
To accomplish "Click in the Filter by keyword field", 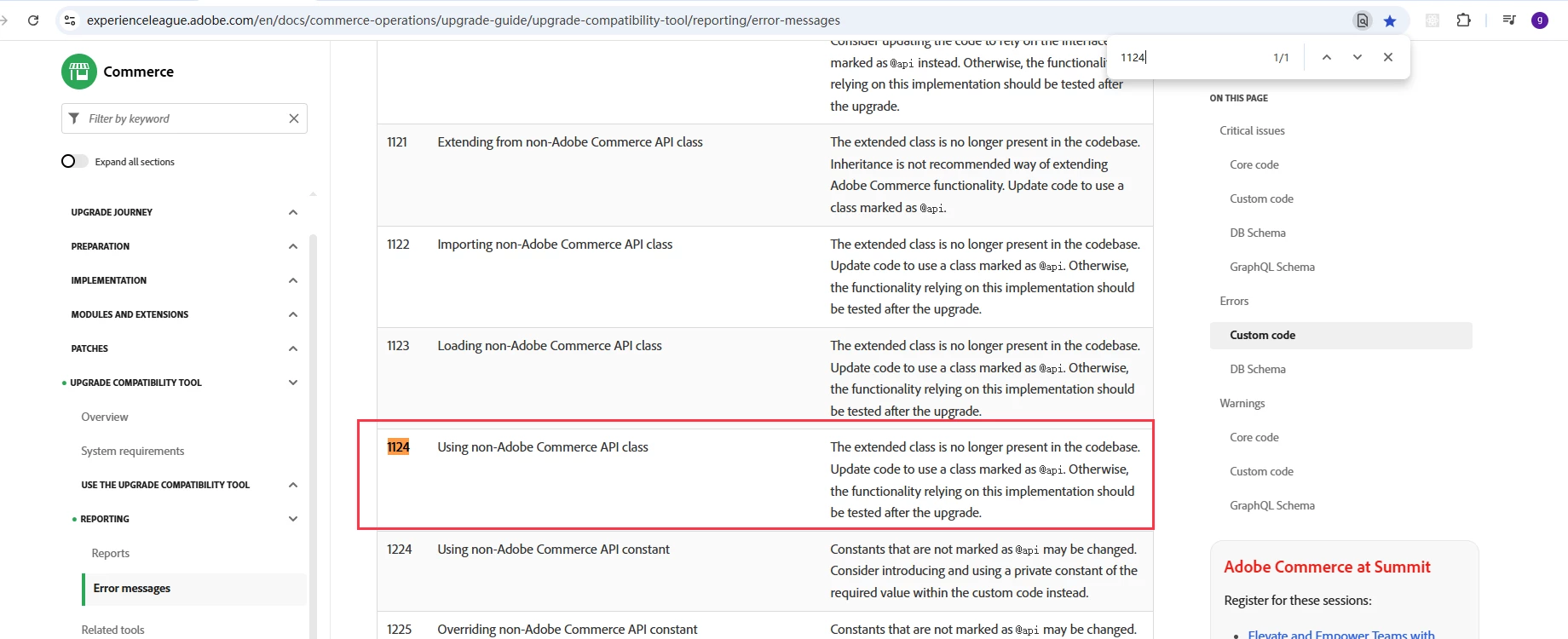I will [x=184, y=118].
